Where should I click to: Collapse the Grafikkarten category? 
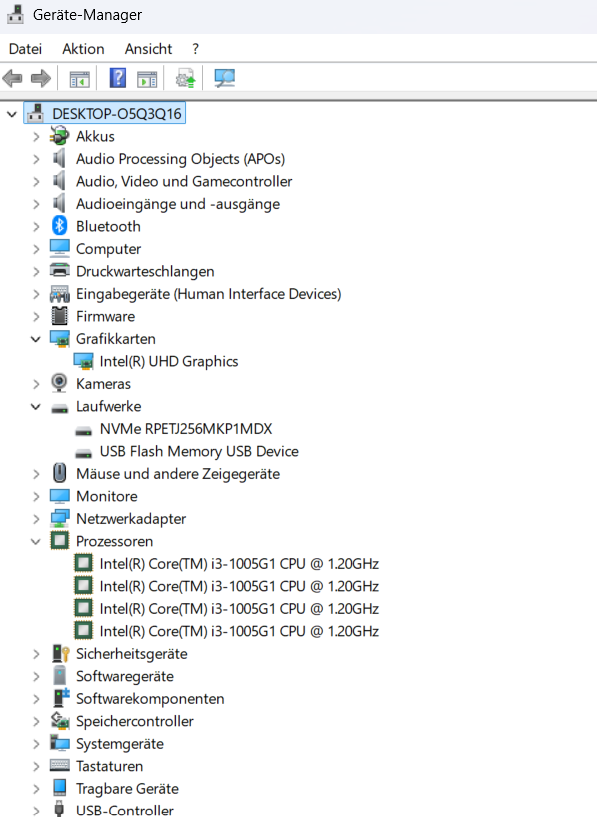[x=35, y=339]
